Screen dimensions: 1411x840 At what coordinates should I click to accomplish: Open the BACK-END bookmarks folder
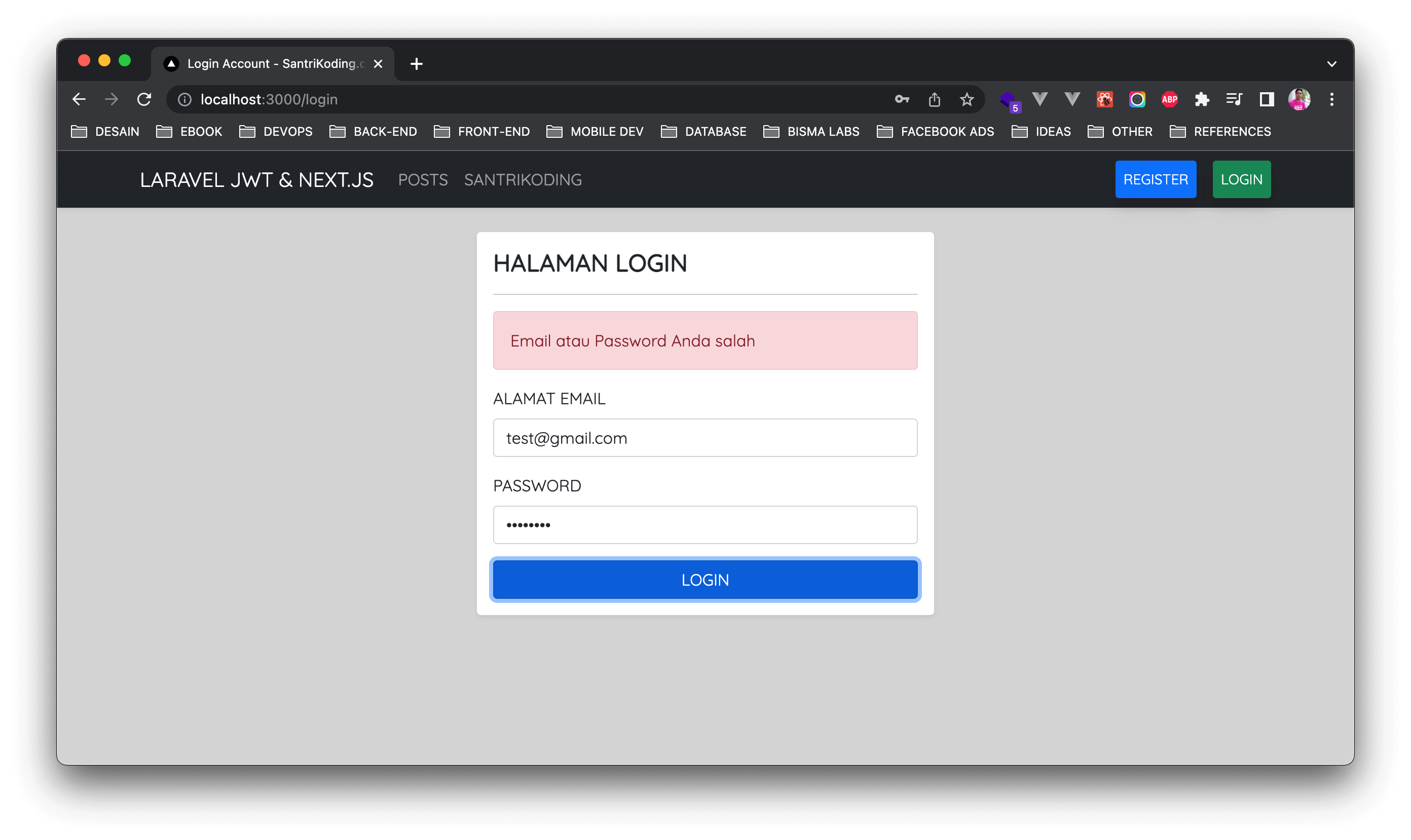pyautogui.click(x=374, y=132)
